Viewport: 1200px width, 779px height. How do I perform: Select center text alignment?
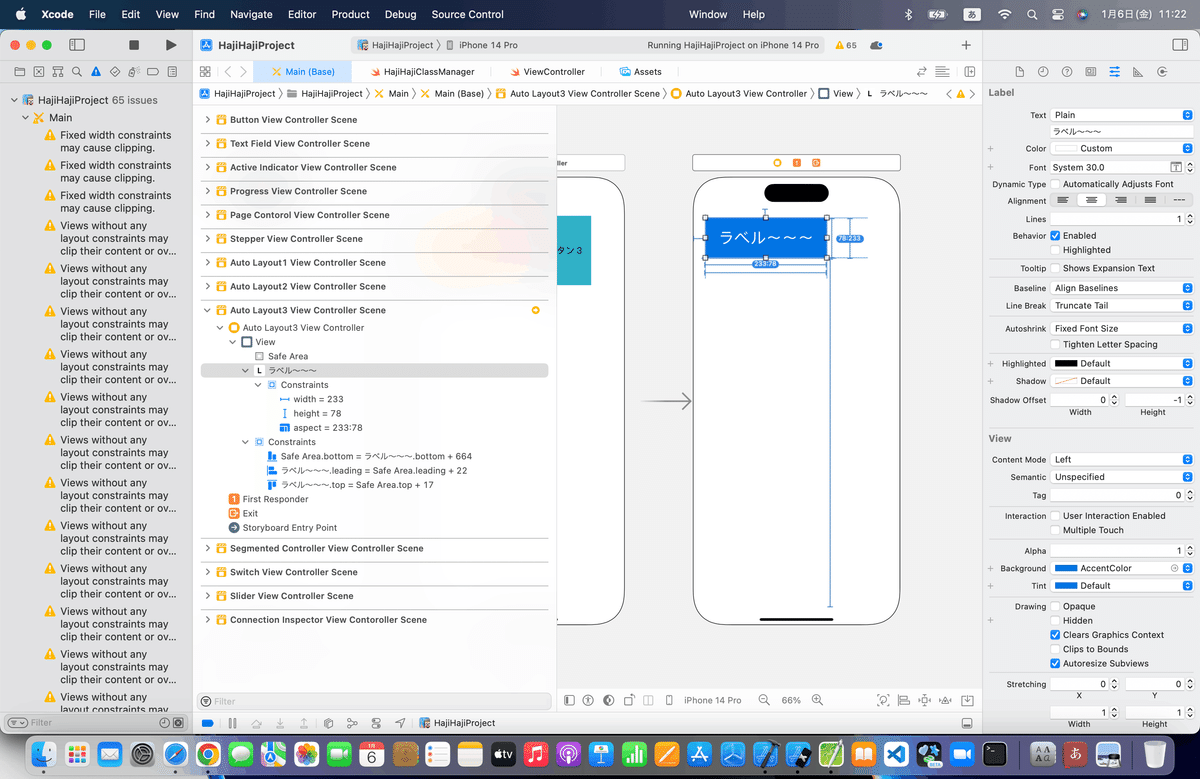click(x=1092, y=201)
